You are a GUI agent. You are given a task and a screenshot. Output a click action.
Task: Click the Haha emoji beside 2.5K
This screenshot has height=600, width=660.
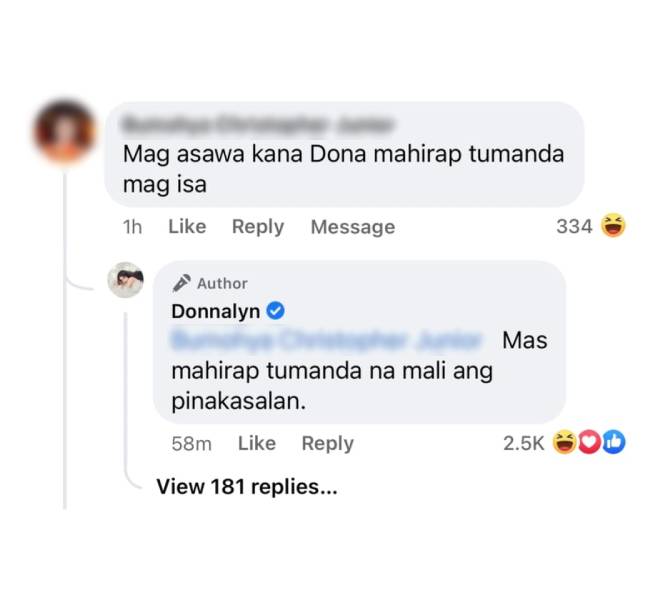(x=564, y=443)
